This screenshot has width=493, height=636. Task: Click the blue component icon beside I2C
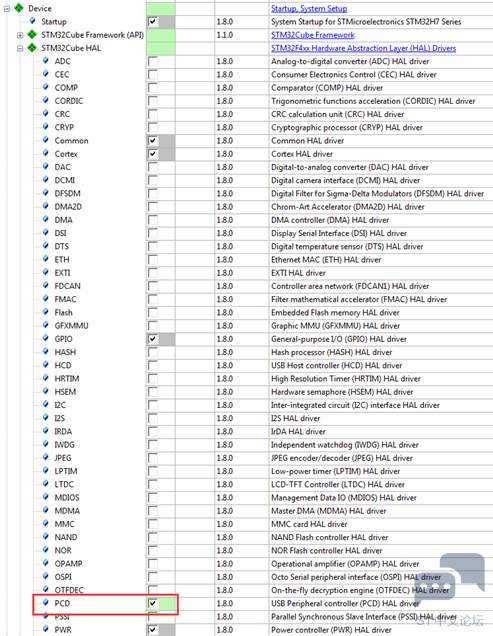point(45,404)
